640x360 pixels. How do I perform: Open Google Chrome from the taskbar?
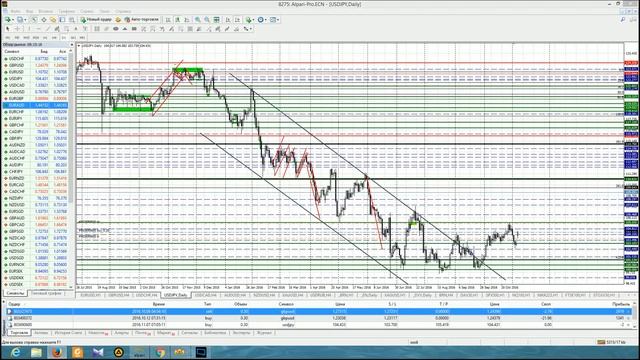point(160,352)
